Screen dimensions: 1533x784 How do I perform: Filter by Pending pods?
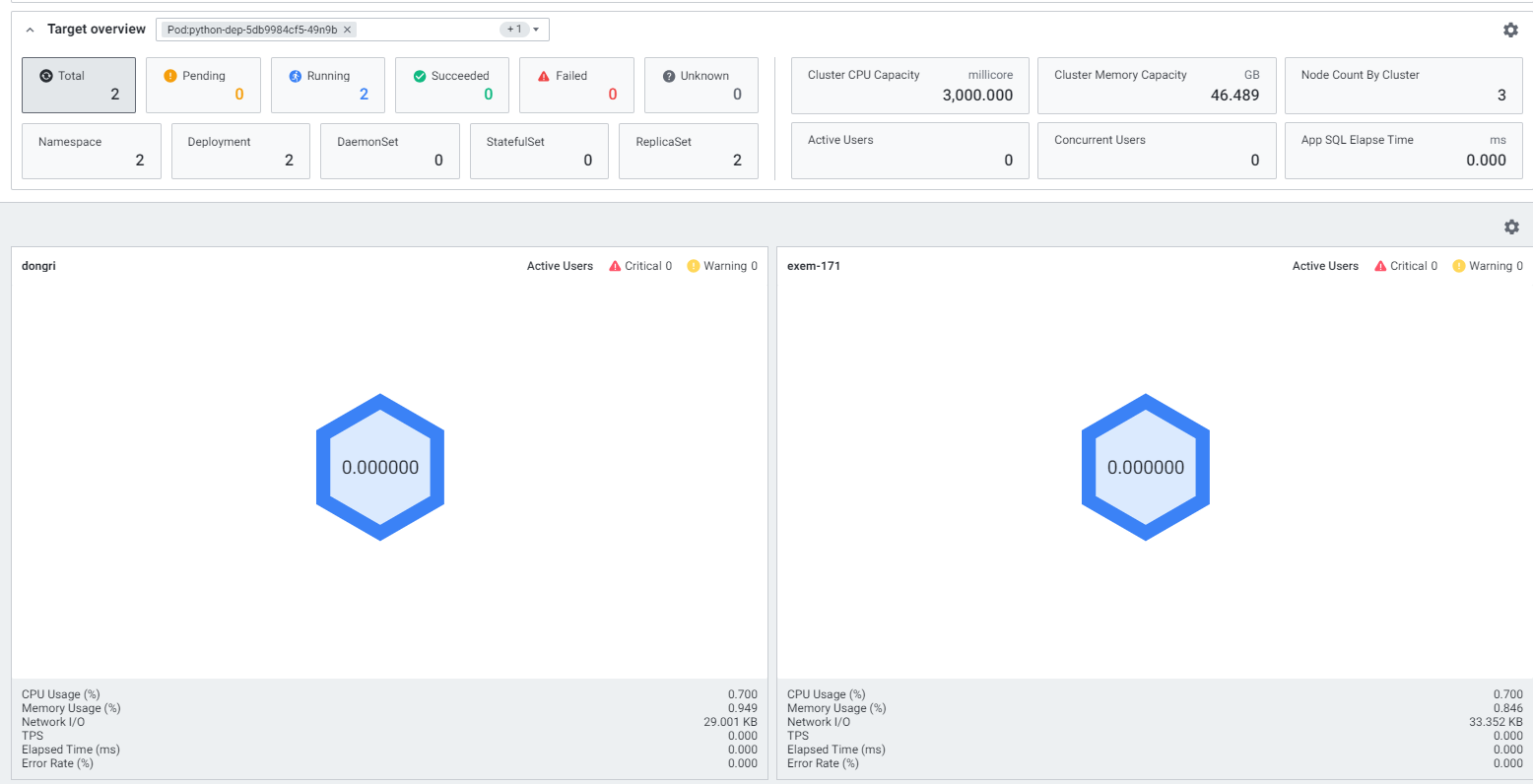[203, 85]
